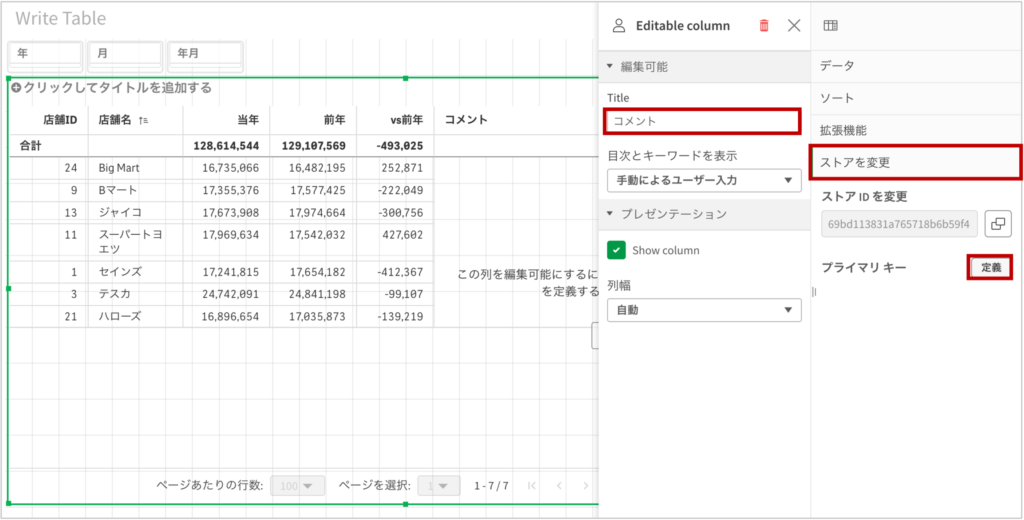This screenshot has width=1024, height=520.
Task: Open the ソート section
Action: (x=836, y=98)
